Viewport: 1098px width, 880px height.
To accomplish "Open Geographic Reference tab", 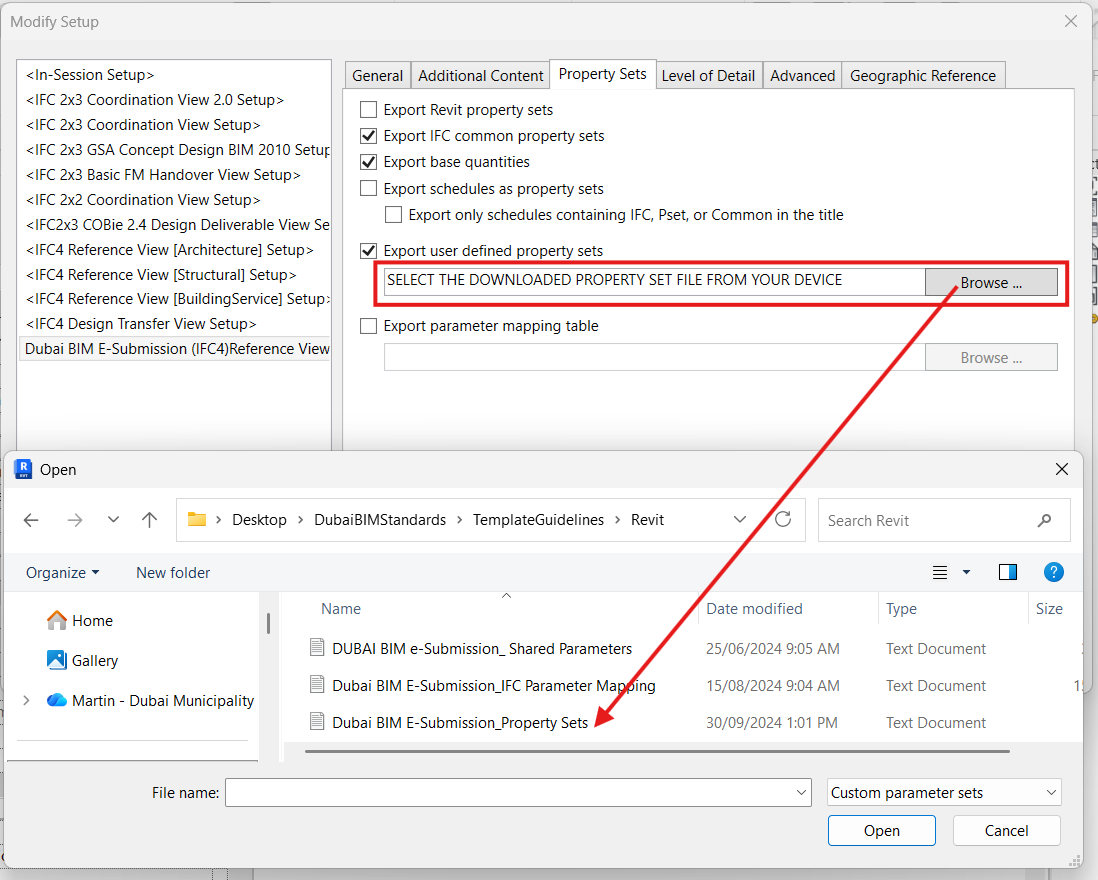I will pyautogui.click(x=923, y=76).
